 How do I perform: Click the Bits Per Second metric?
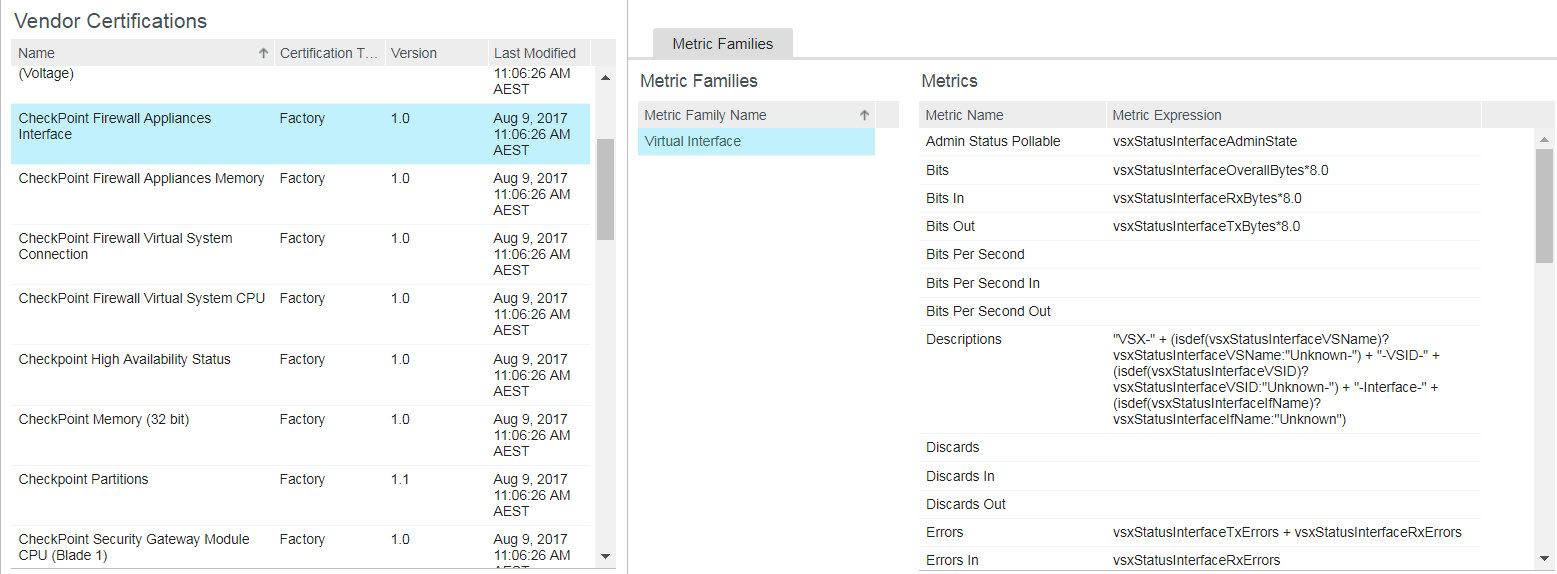point(975,254)
